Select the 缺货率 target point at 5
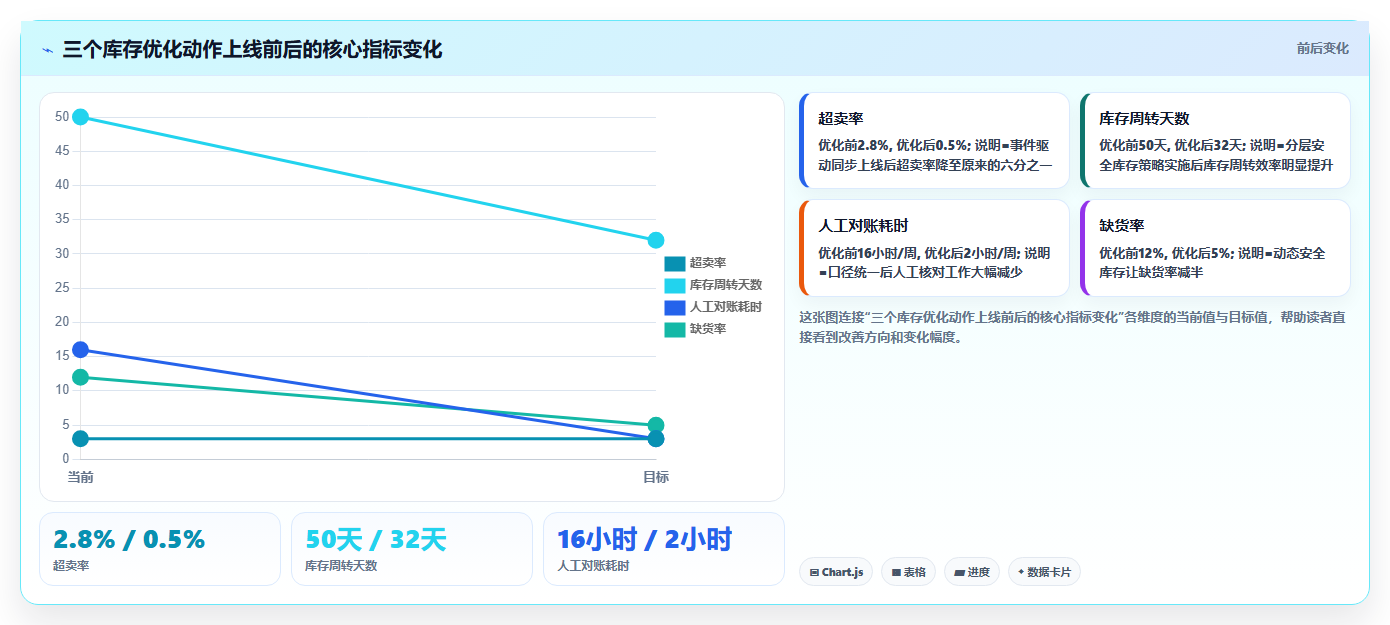 click(x=656, y=425)
